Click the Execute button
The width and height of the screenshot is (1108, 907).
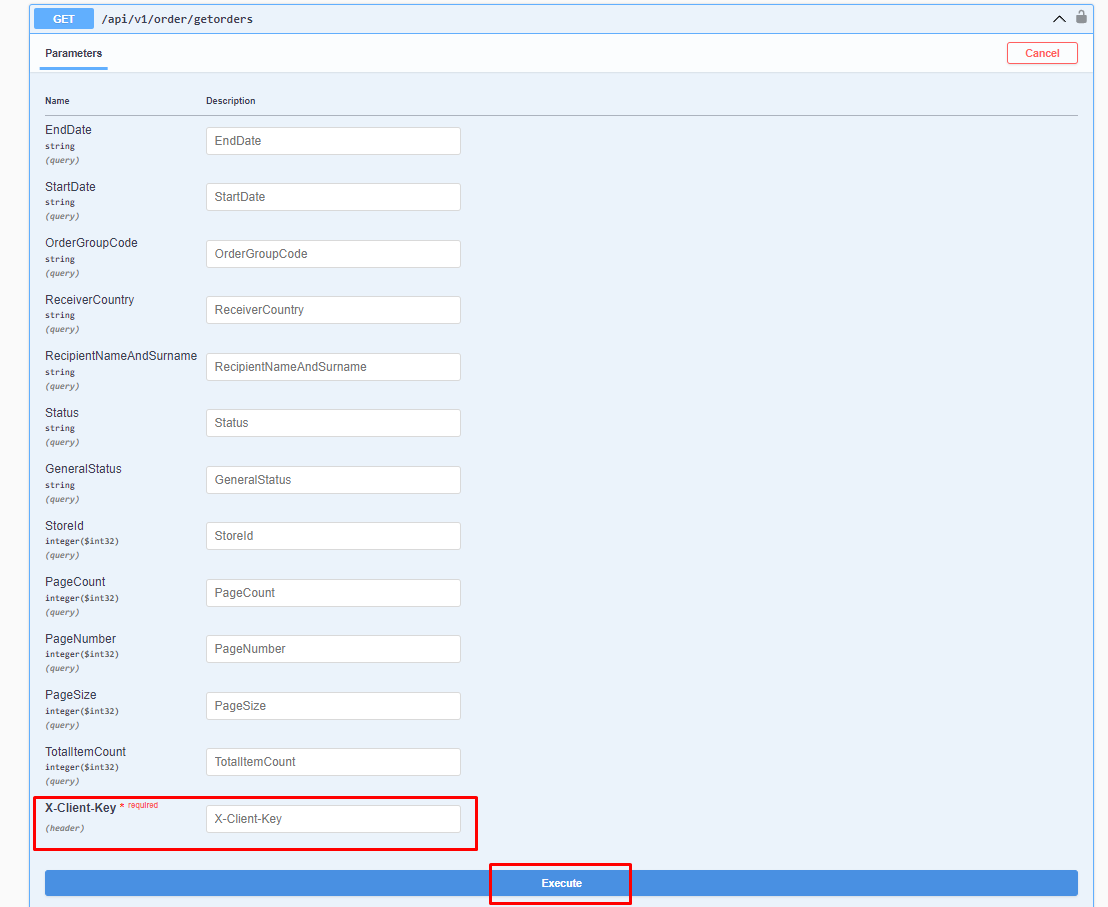[x=561, y=883]
